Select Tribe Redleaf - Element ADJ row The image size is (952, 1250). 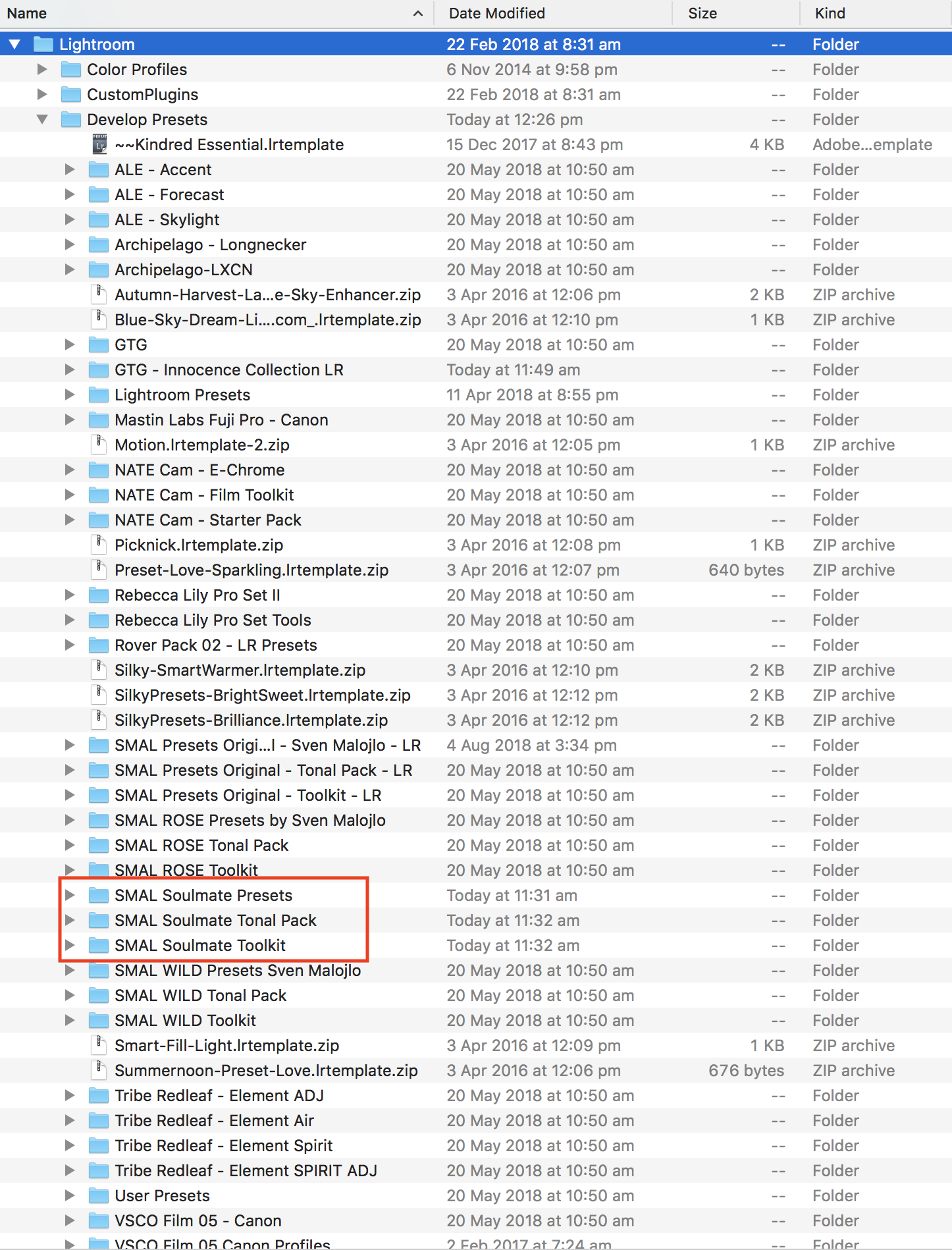476,1095
